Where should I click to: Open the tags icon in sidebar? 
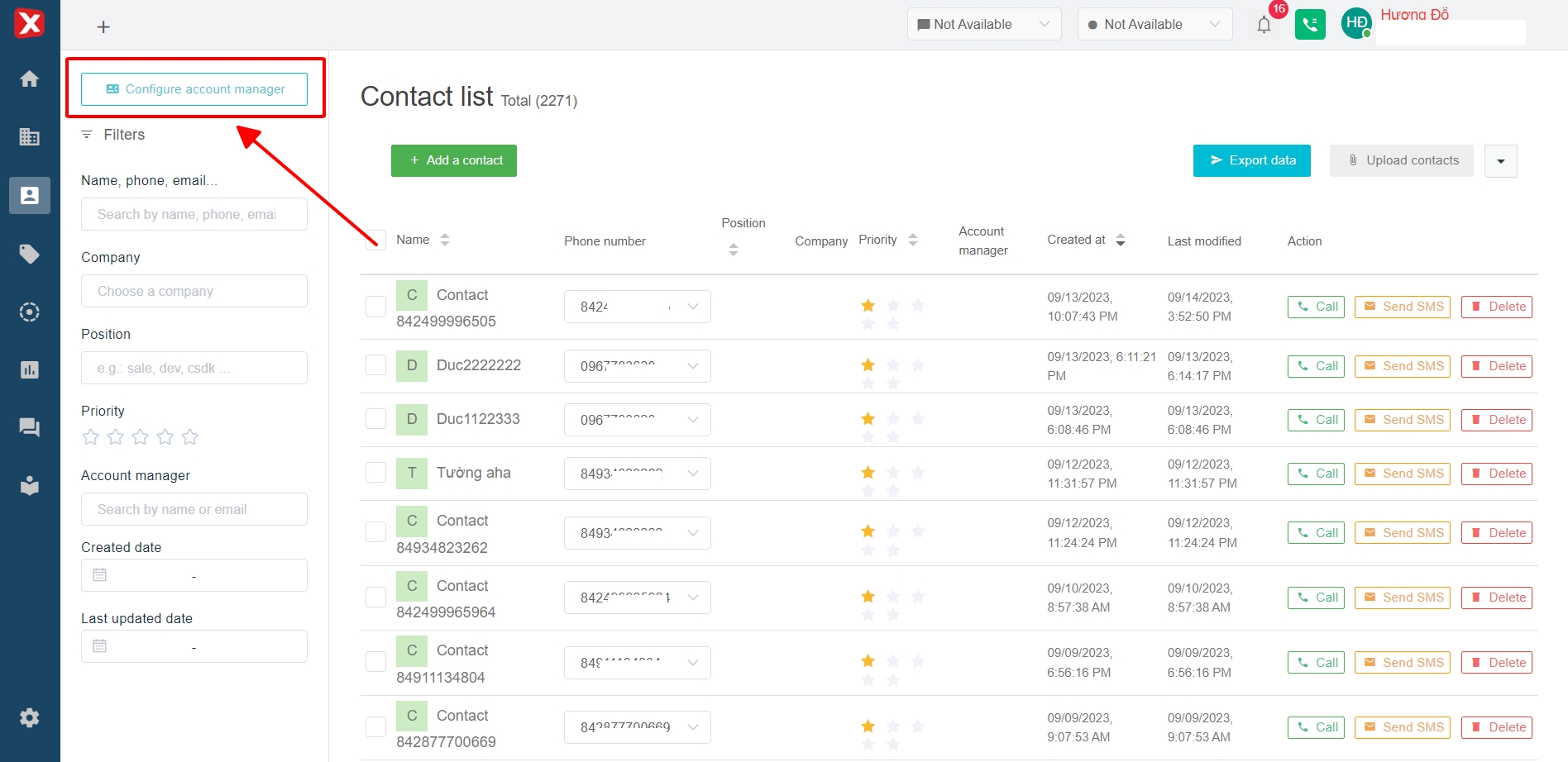coord(30,254)
